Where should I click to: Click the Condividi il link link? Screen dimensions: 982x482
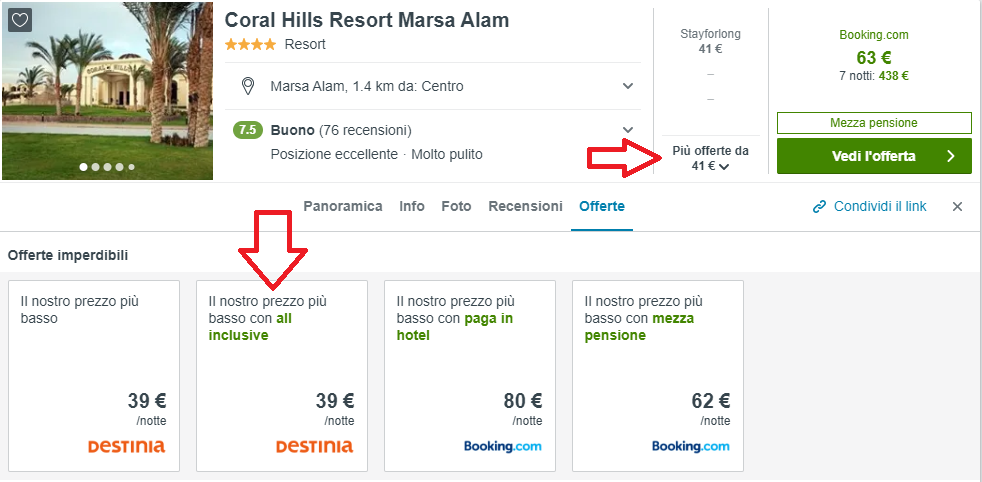(x=881, y=206)
